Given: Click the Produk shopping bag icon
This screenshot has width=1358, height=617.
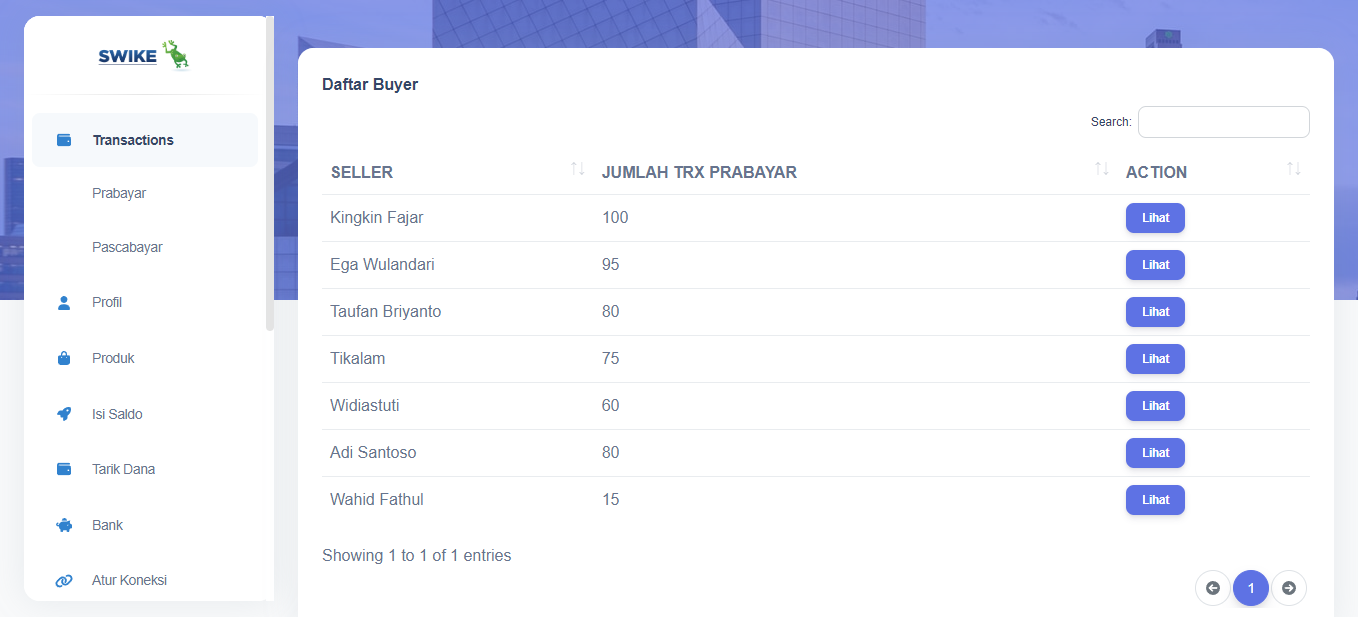Looking at the screenshot, I should pos(64,358).
